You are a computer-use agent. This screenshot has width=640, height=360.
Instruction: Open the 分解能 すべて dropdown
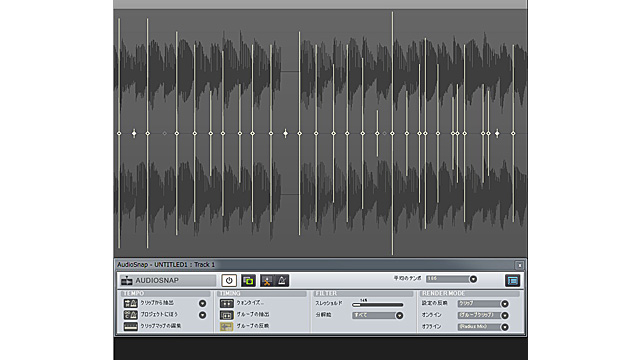pos(399,315)
